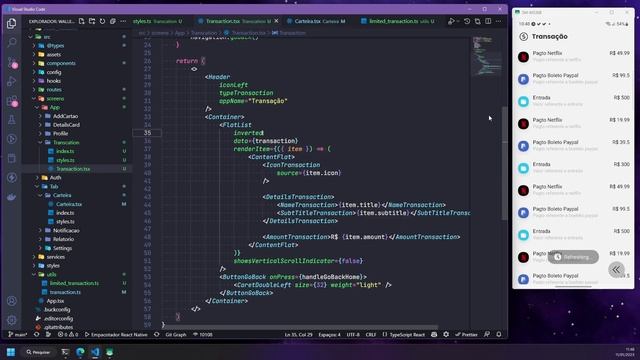Image resolution: width=640 pixels, height=360 pixels.
Task: Change the CRLF line ending setting
Action: click(371, 334)
